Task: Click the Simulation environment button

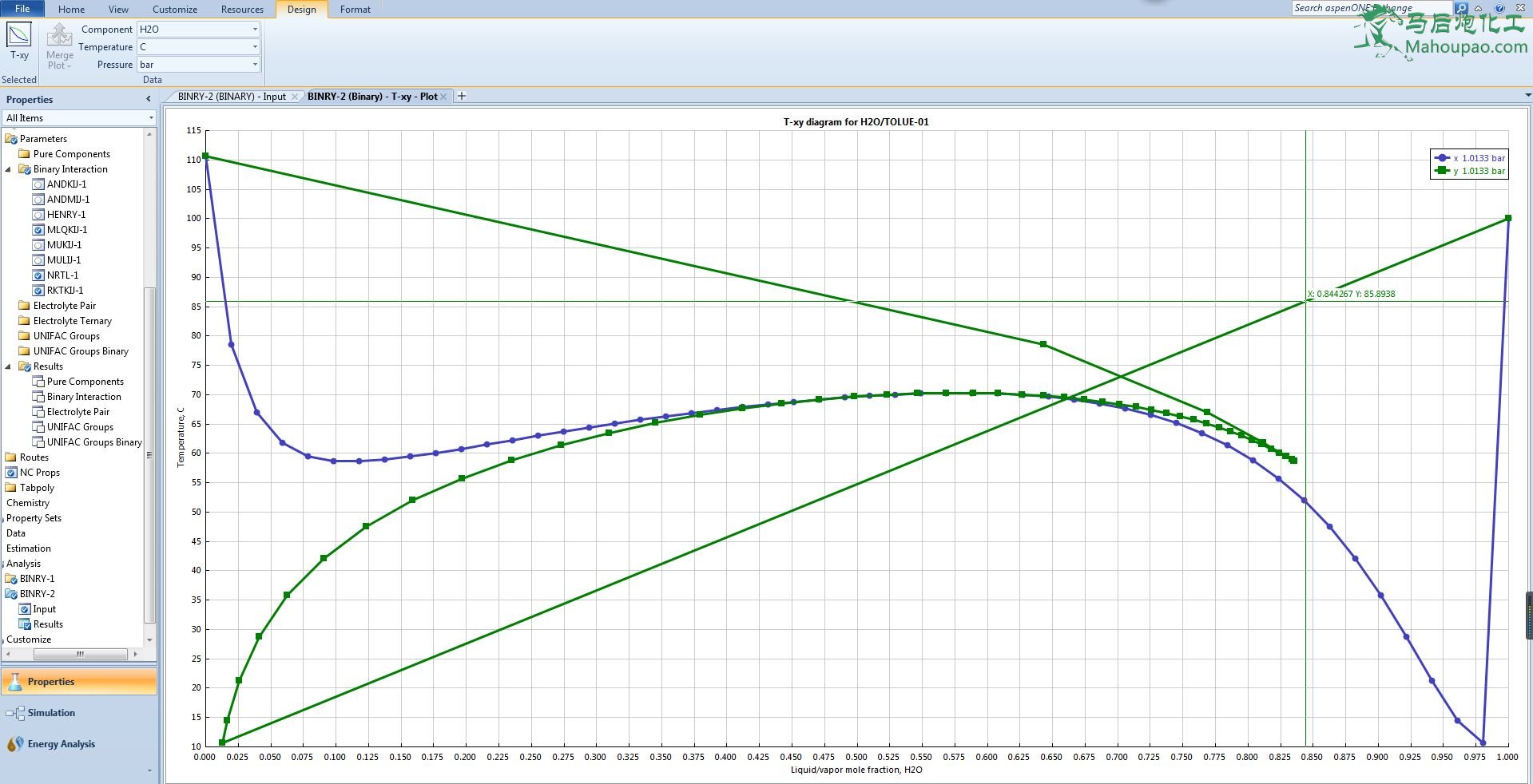Action: 79,713
